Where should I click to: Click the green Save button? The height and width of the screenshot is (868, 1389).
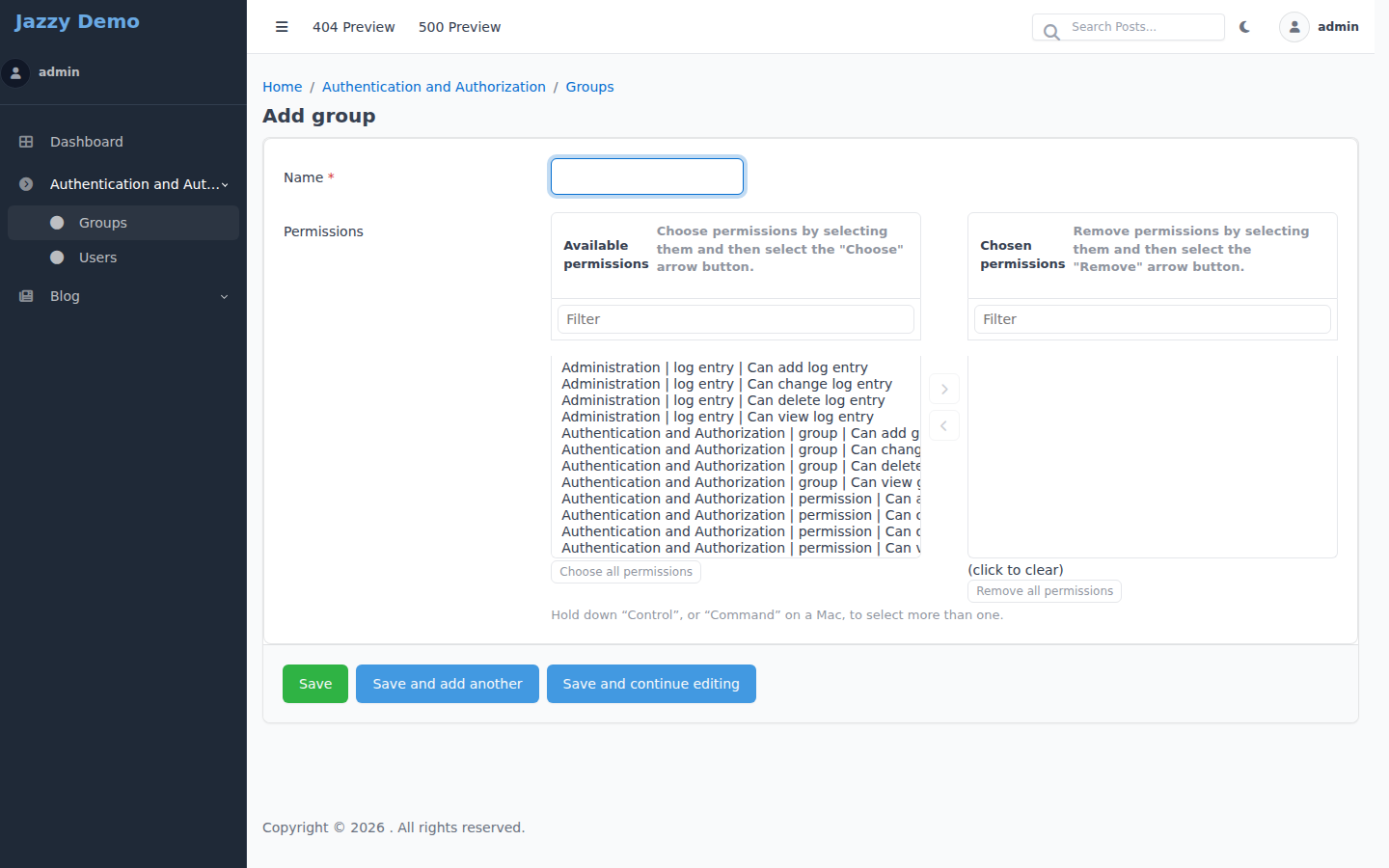[315, 684]
